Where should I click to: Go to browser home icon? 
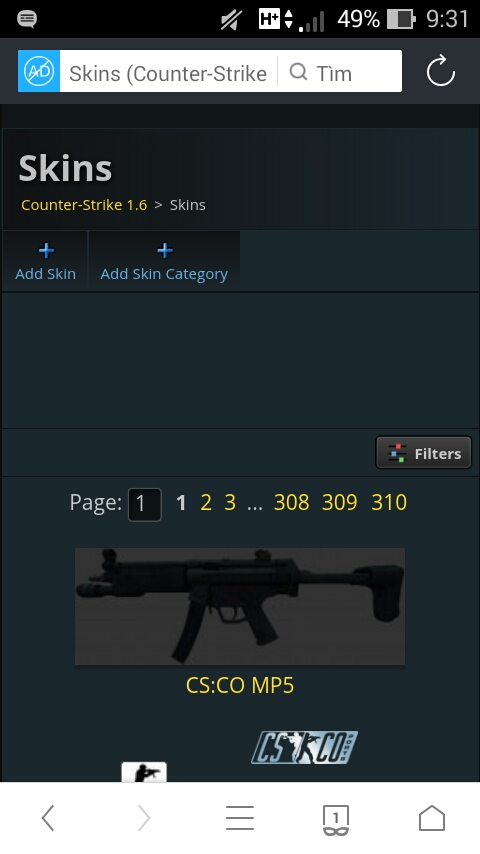[x=432, y=818]
